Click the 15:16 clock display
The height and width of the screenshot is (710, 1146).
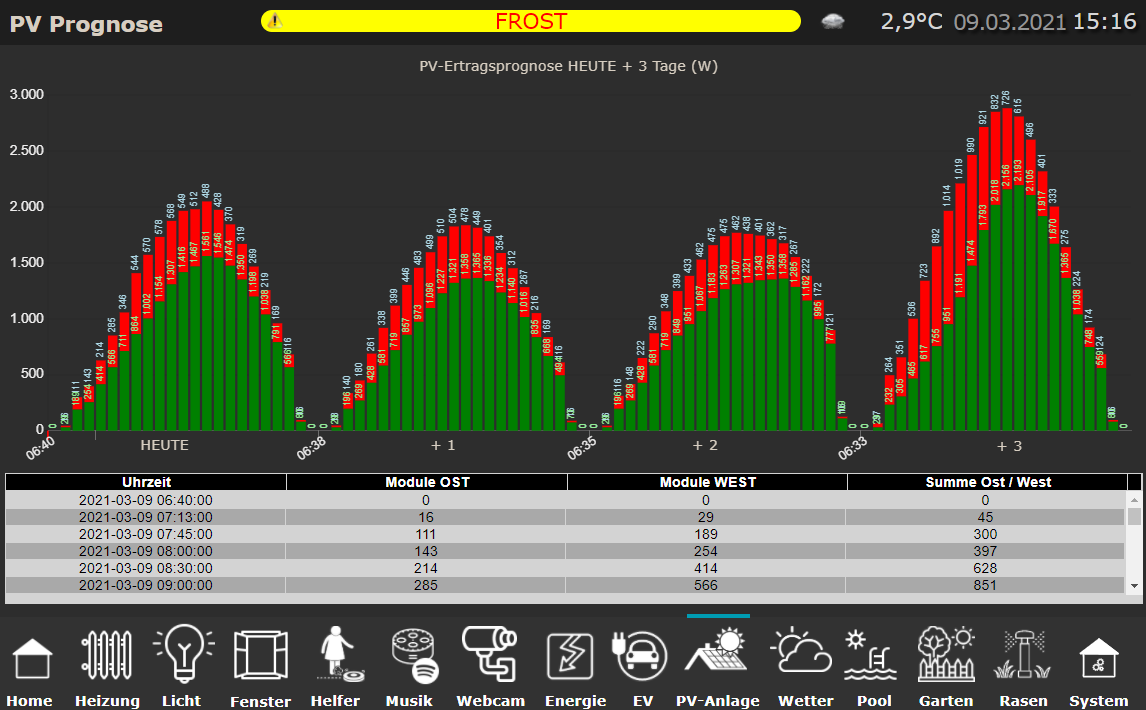pyautogui.click(x=1104, y=21)
